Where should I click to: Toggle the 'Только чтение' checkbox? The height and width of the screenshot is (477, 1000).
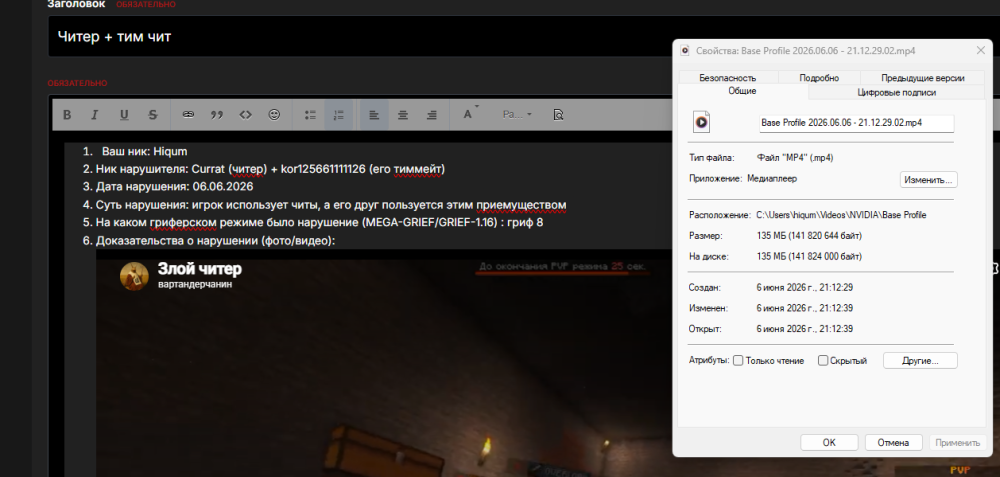coord(738,361)
